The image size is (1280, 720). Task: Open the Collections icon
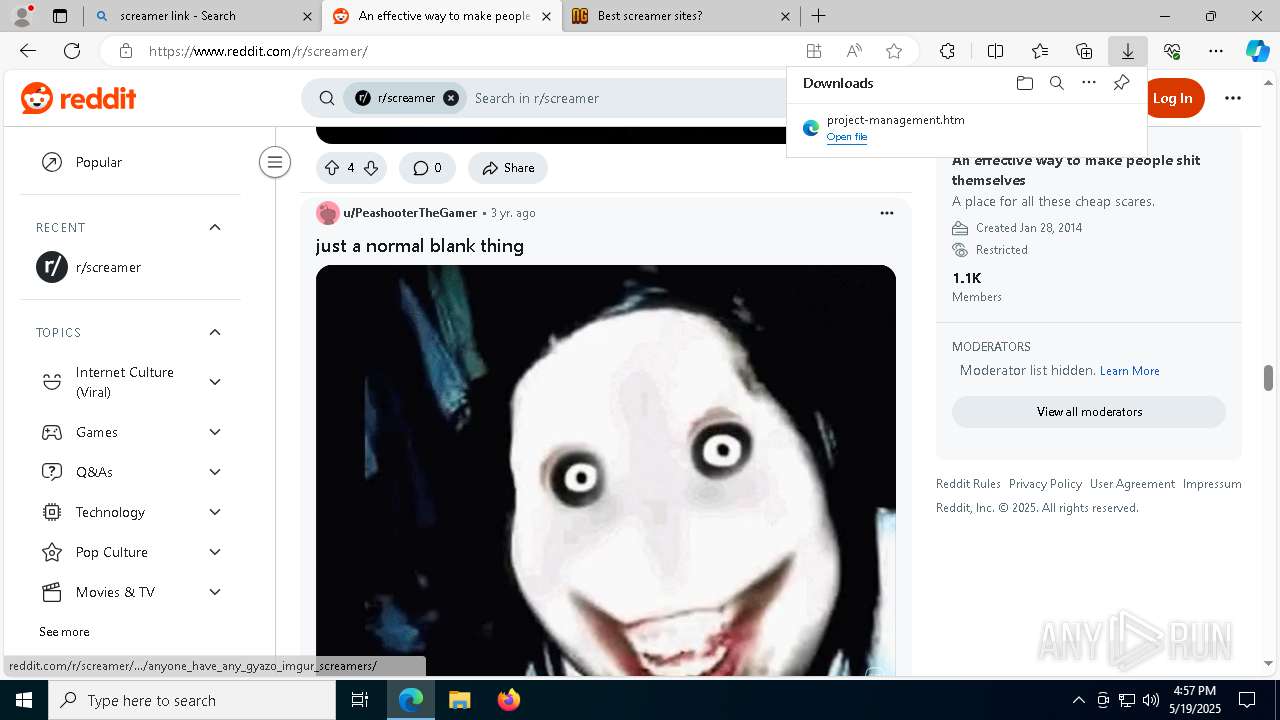[x=1084, y=51]
